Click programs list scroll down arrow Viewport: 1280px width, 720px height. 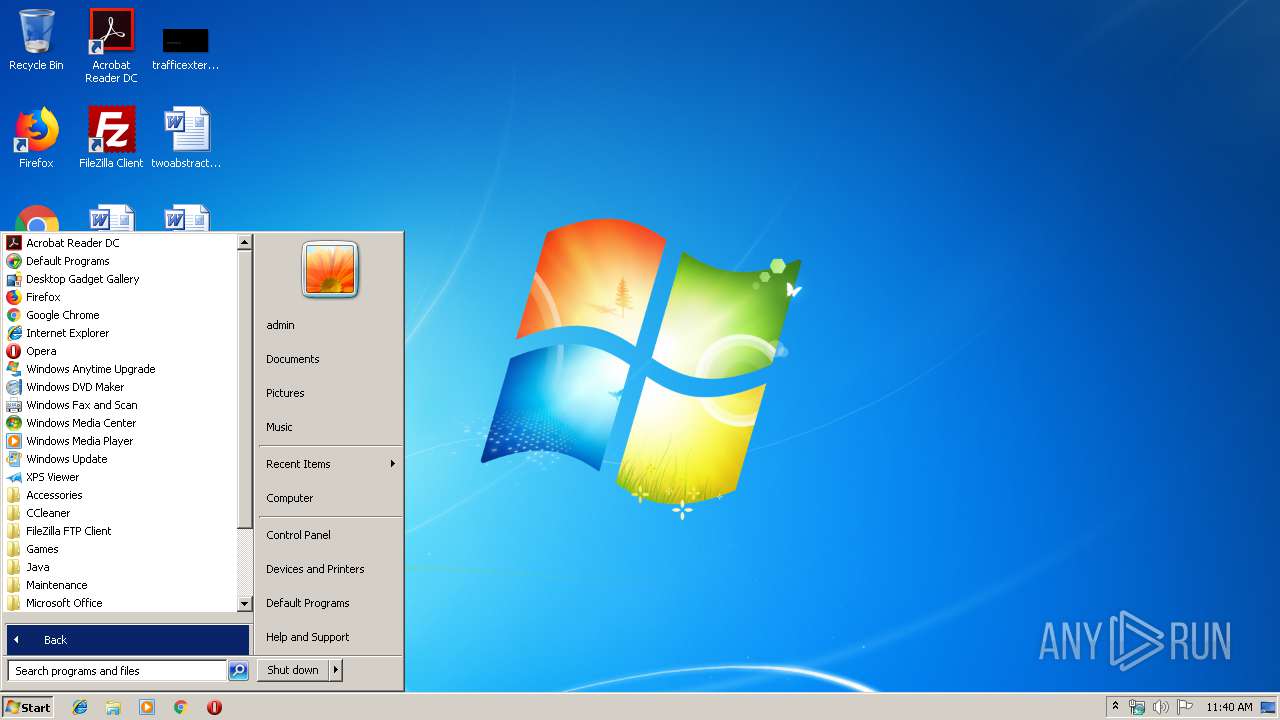(244, 604)
